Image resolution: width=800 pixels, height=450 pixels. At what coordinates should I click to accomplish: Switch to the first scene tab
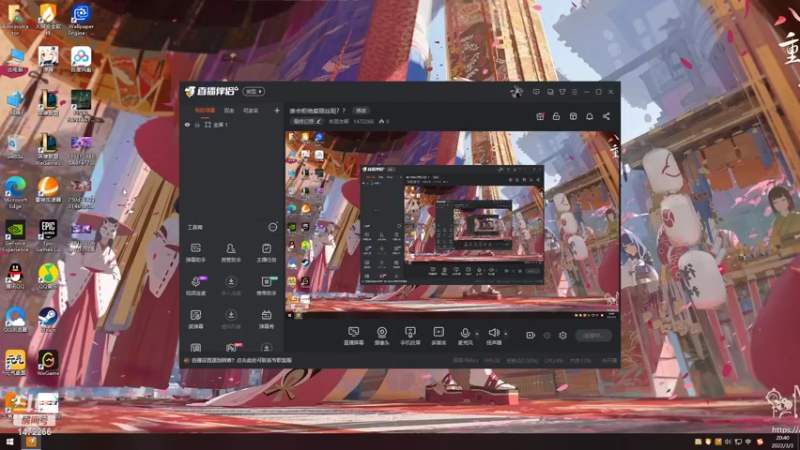(x=205, y=110)
